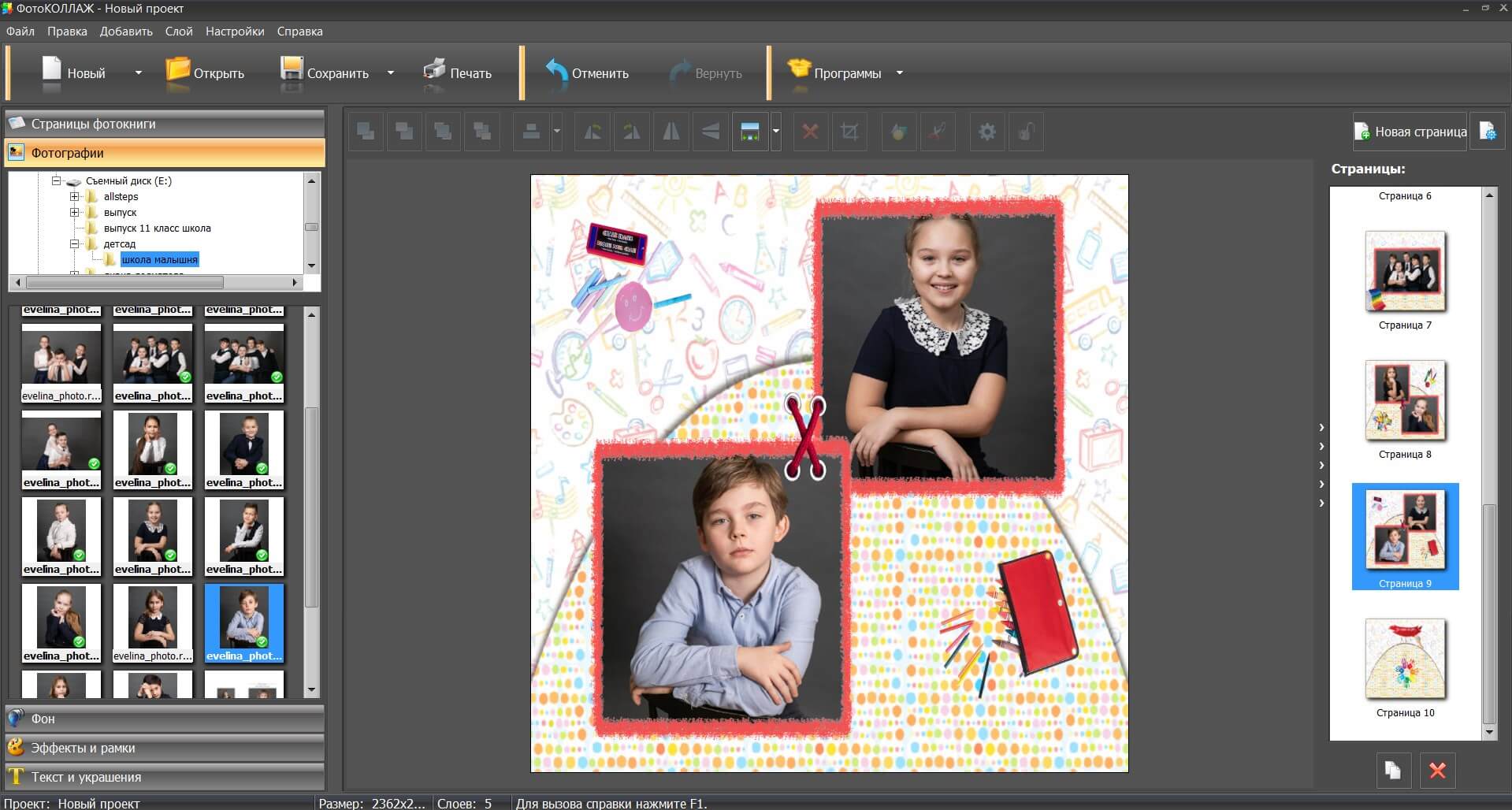Click the first layer-order toolbar icon
This screenshot has width=1512, height=810.
pos(366,132)
